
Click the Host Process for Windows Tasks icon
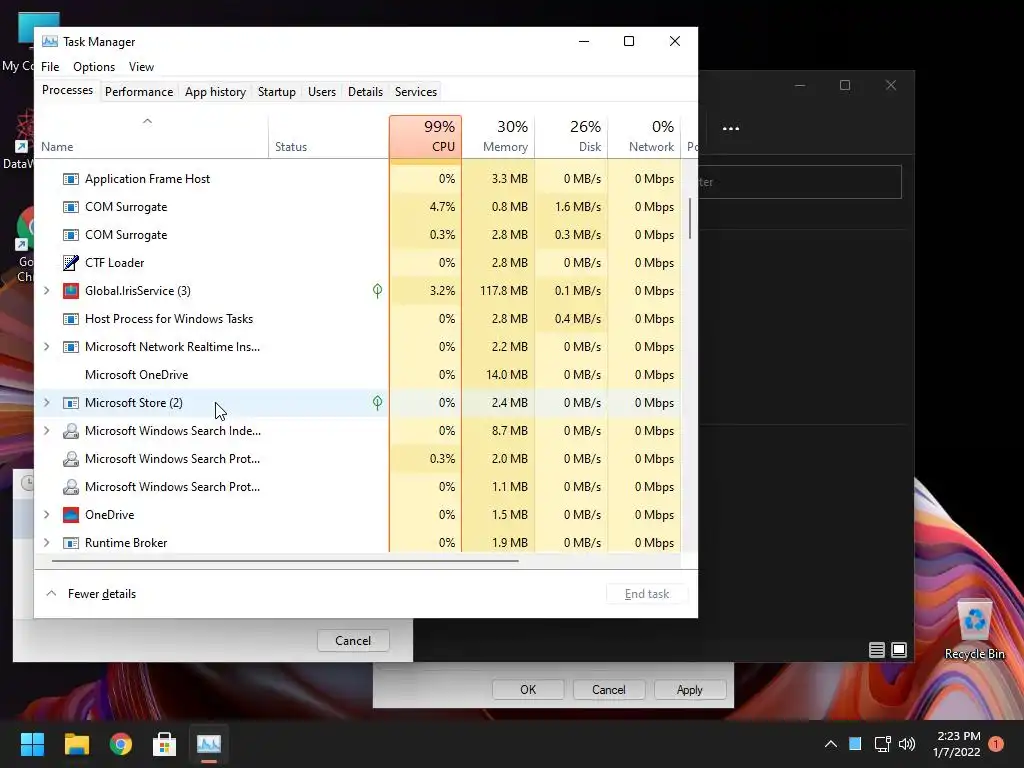pyautogui.click(x=71, y=319)
